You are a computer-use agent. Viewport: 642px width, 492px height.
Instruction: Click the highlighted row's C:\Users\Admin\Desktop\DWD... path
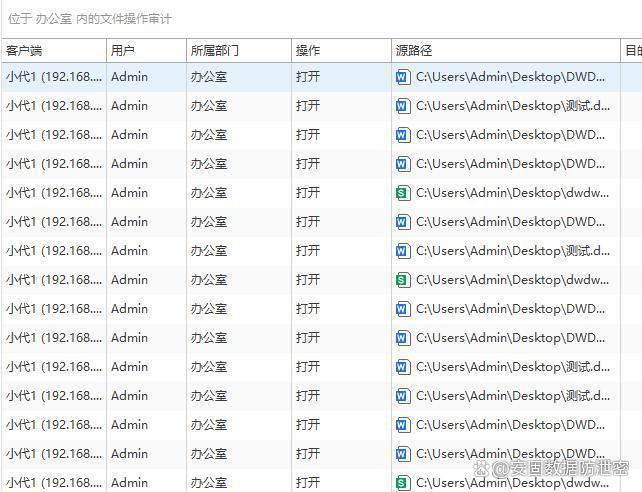510,77
